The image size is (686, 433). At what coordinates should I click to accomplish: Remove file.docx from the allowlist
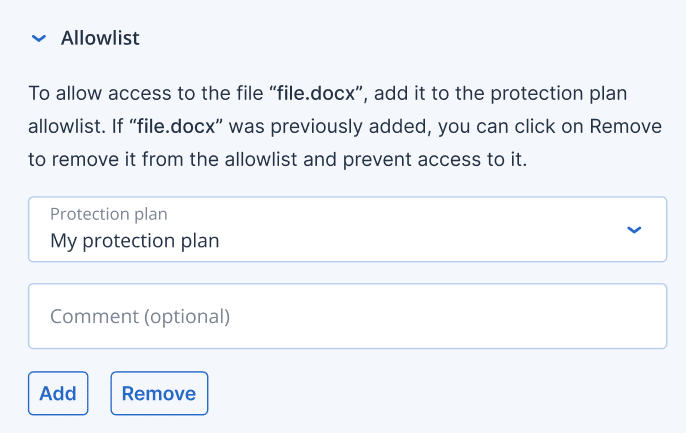[x=159, y=393]
